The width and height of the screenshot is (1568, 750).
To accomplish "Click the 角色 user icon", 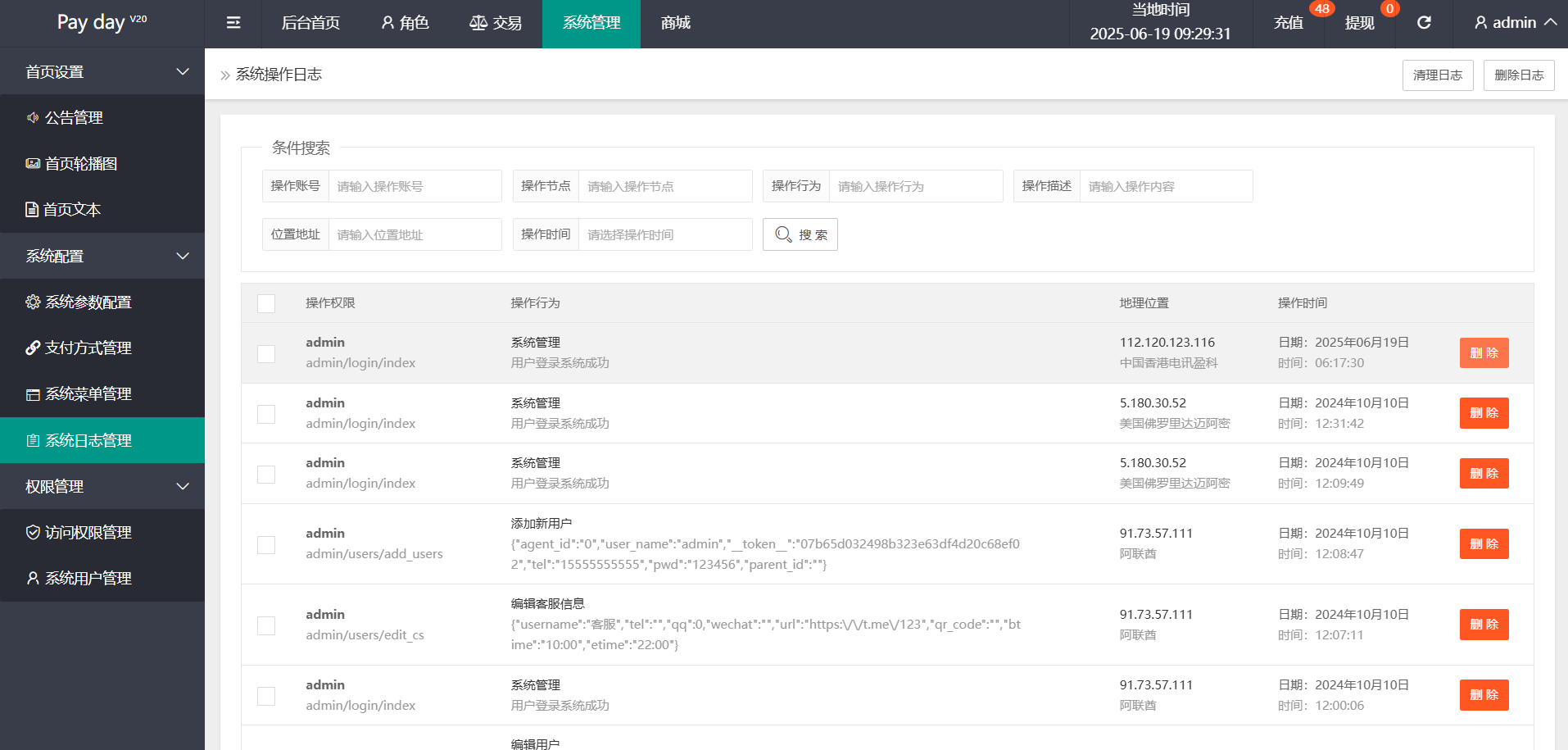I will coord(387,23).
